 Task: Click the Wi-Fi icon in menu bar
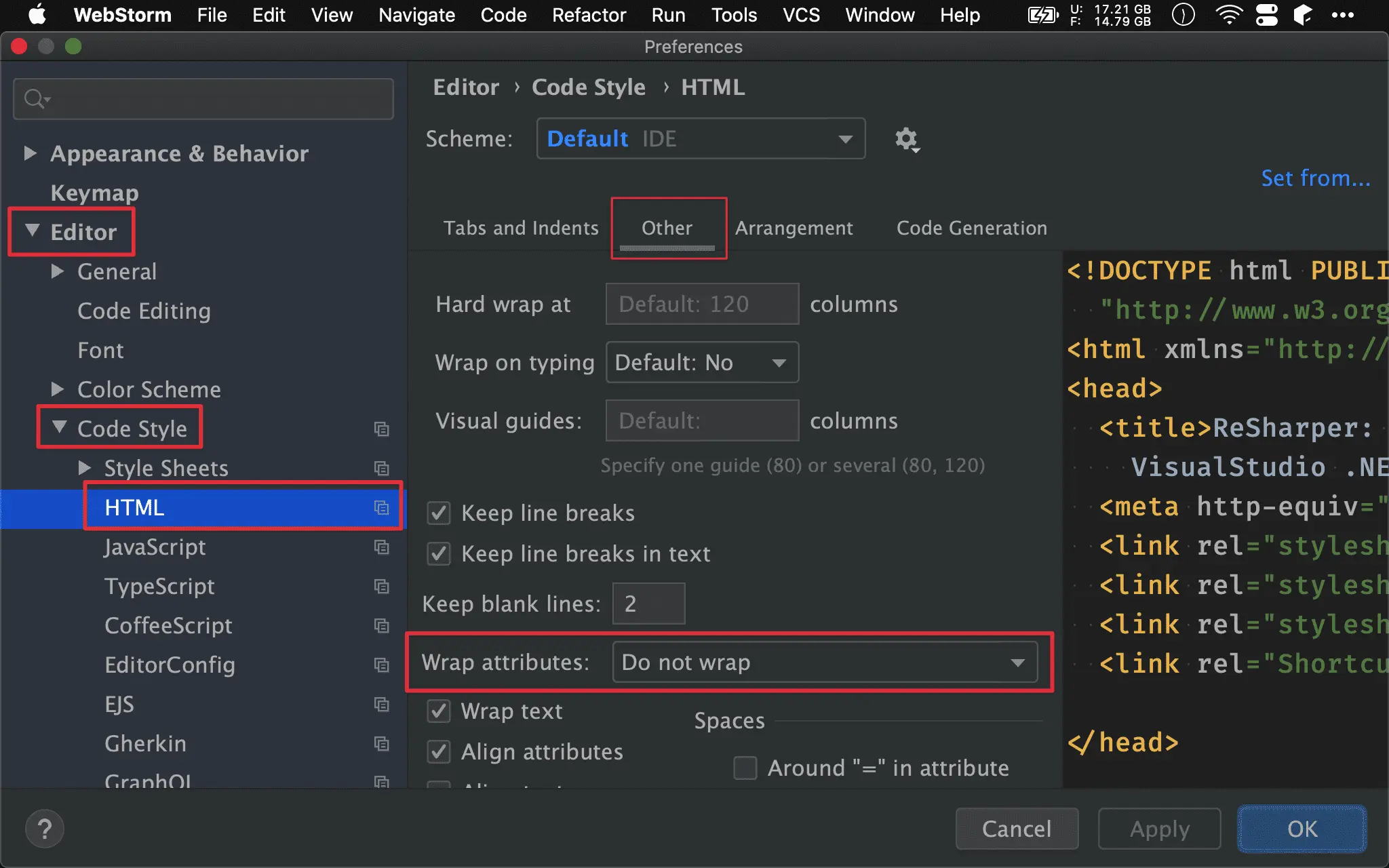pos(1228,15)
